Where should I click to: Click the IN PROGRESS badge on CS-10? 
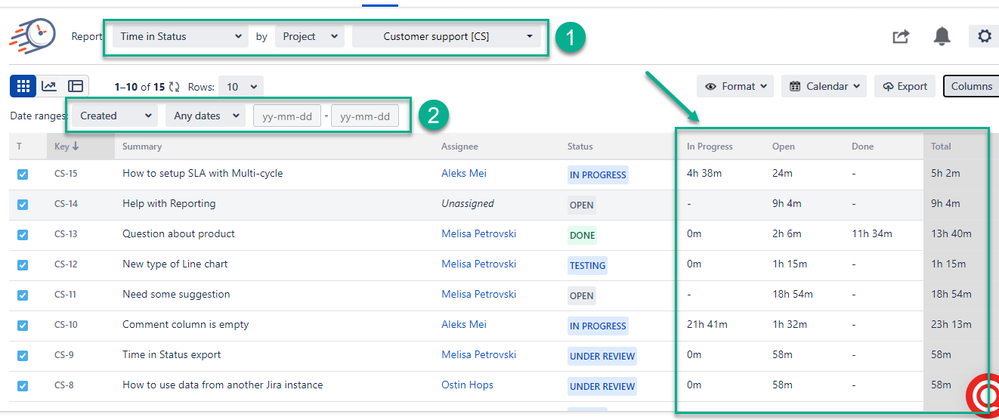click(x=598, y=326)
